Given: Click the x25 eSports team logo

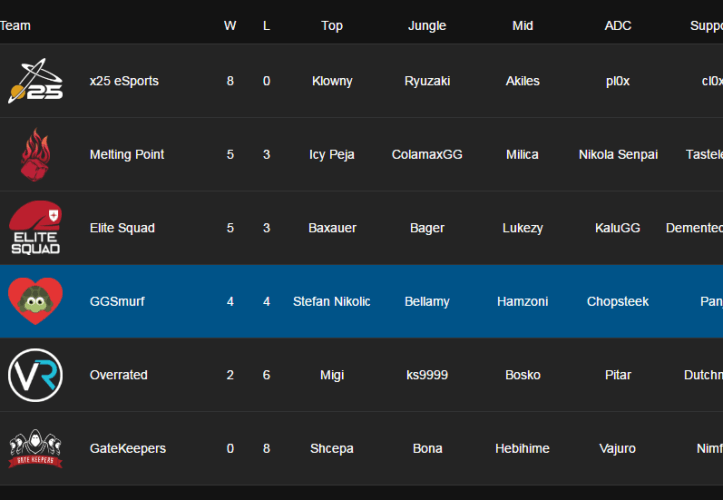Looking at the screenshot, I should (x=35, y=81).
